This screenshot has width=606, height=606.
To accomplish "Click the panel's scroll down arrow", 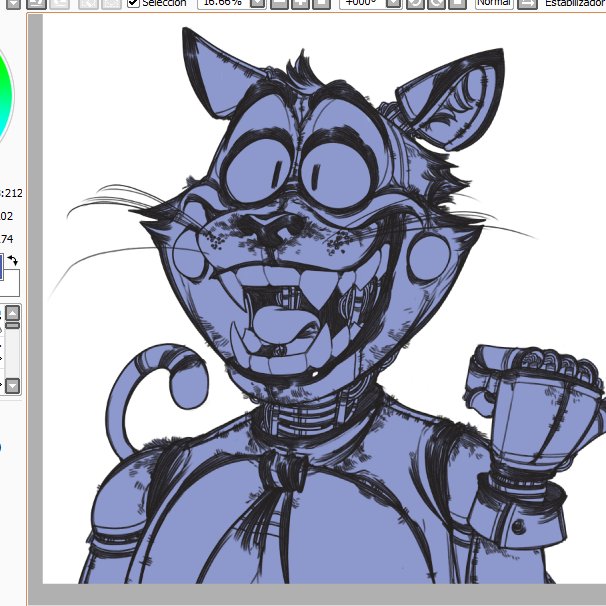I will pyautogui.click(x=12, y=385).
